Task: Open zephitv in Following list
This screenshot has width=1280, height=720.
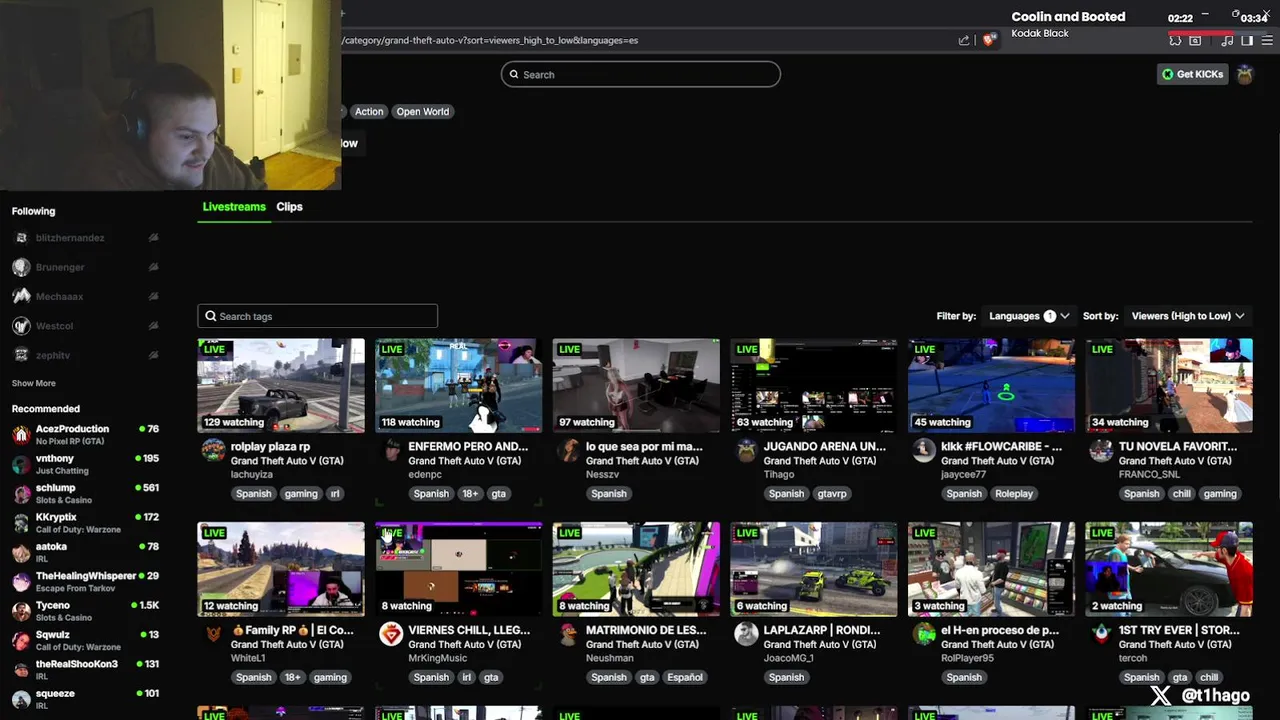Action: (x=85, y=355)
